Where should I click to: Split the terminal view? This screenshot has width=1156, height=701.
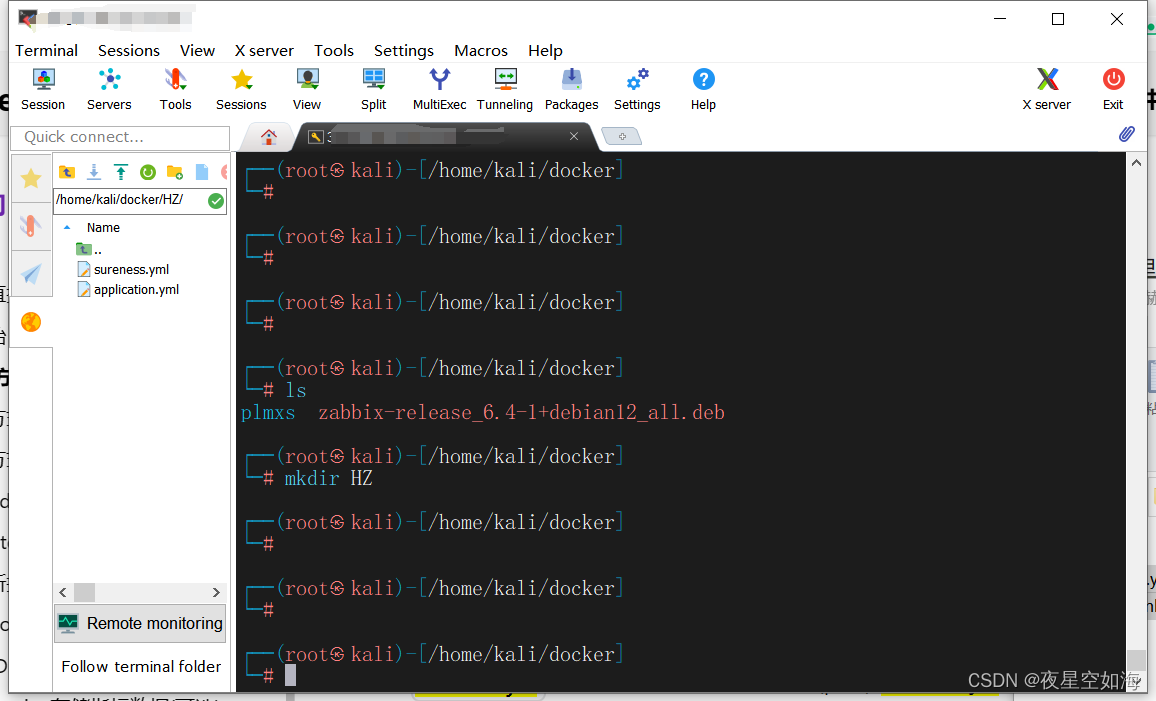[373, 90]
